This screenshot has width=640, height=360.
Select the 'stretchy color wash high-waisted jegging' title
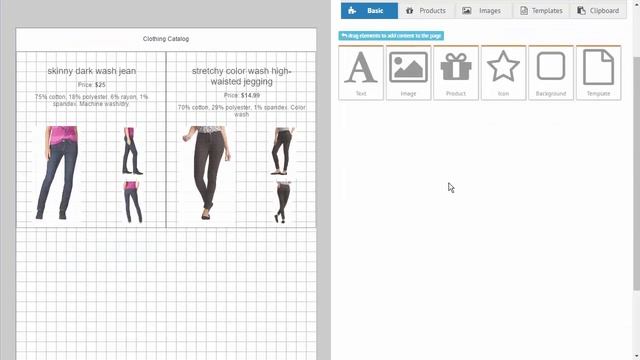point(242,76)
